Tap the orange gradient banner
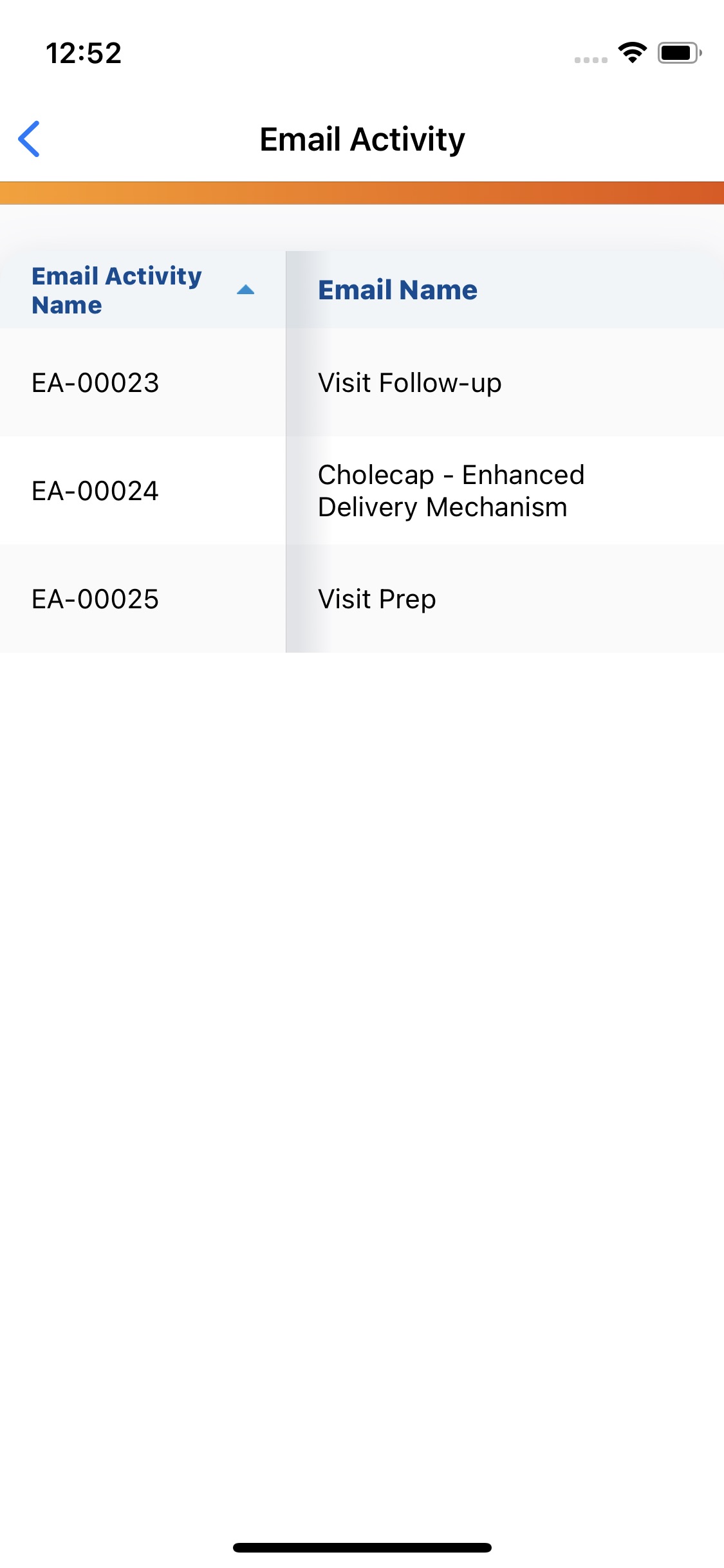The width and height of the screenshot is (724, 1568). coord(362,193)
